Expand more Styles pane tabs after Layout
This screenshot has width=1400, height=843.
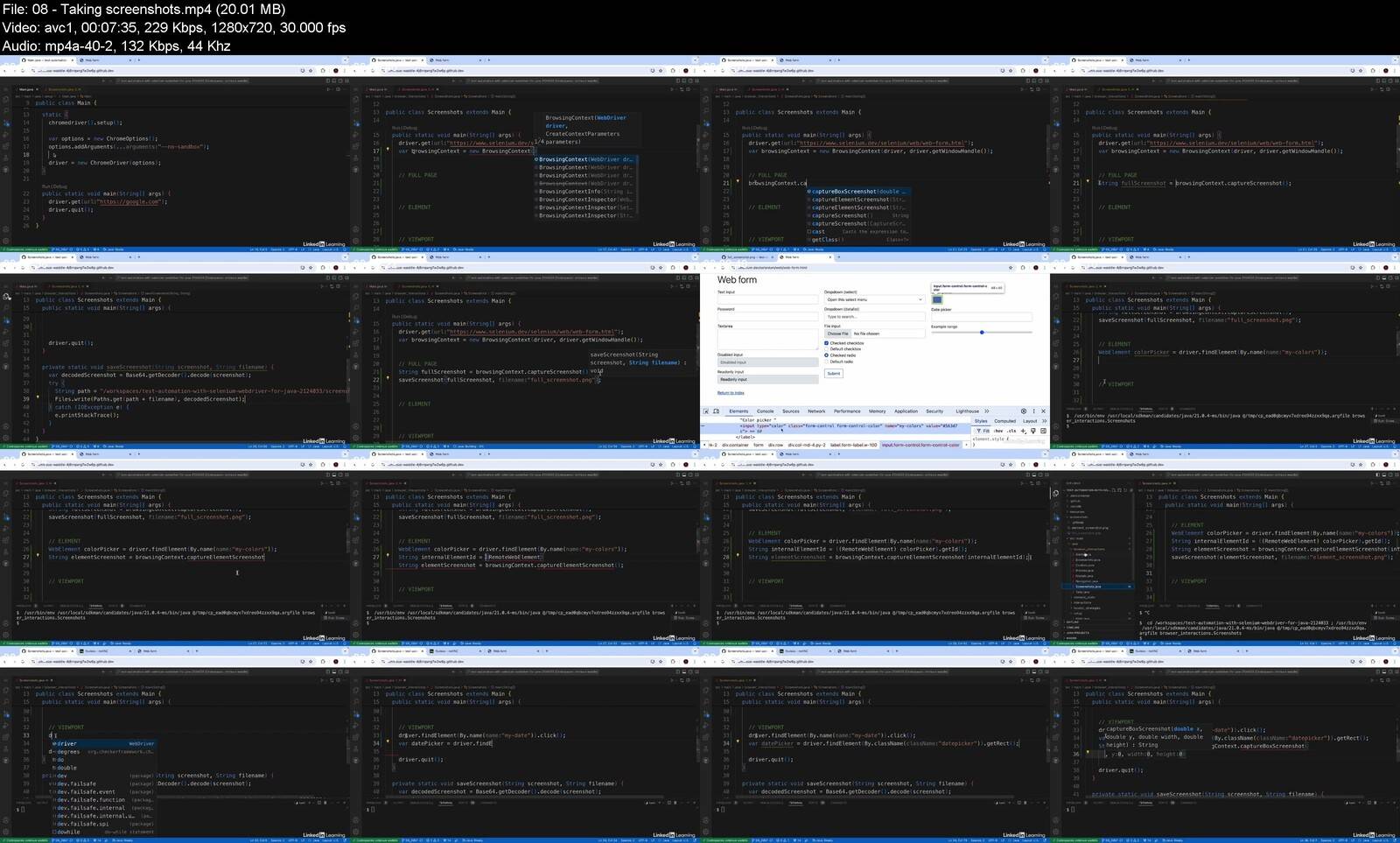pos(1044,421)
